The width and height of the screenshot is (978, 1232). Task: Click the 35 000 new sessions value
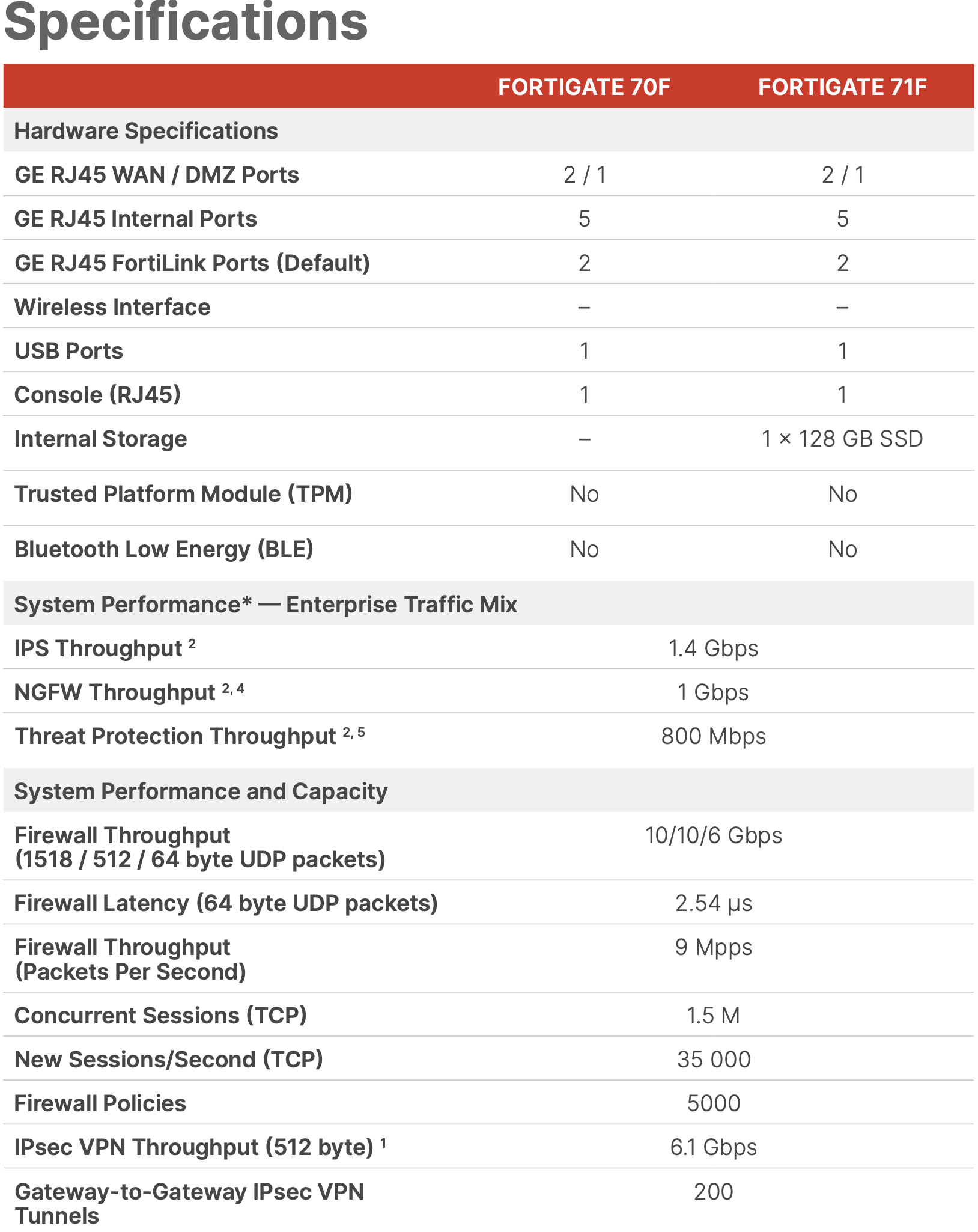[x=713, y=1060]
